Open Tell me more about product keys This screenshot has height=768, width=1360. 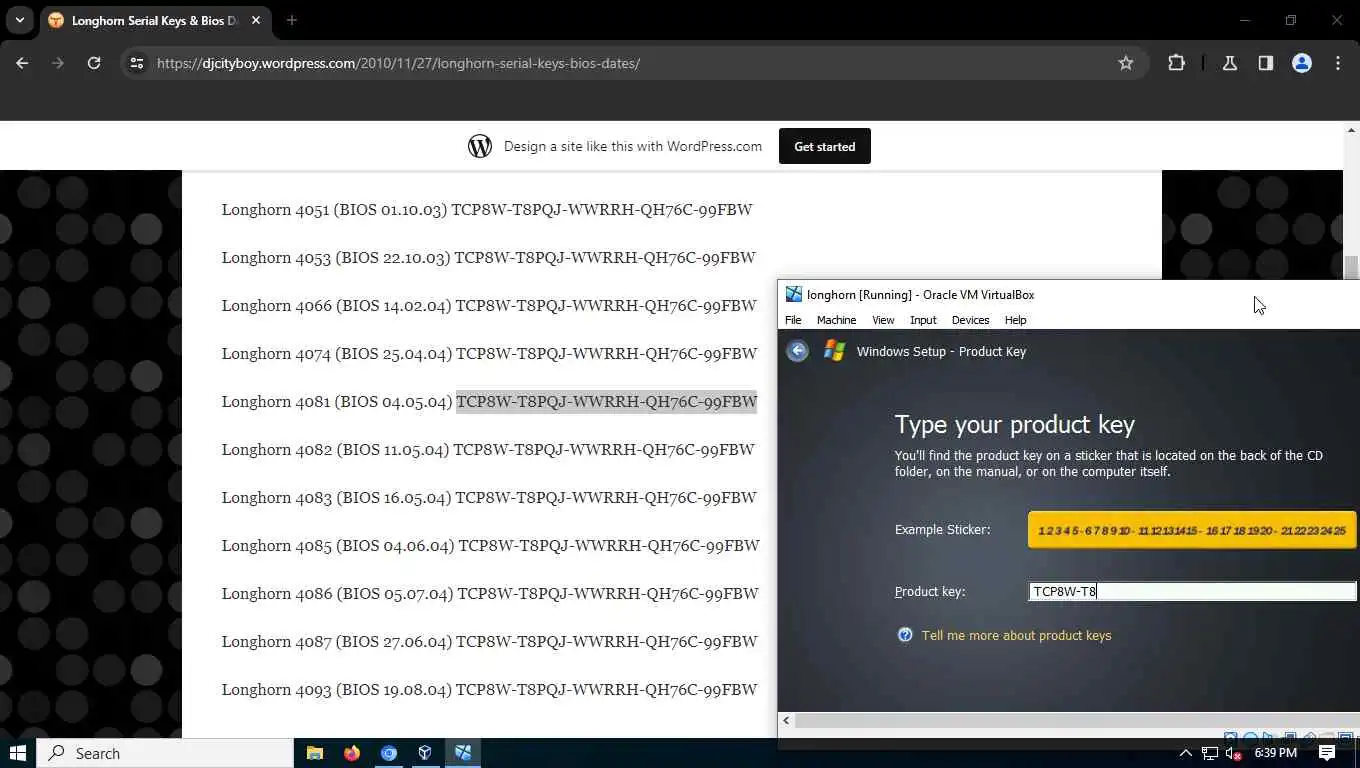(x=1016, y=635)
